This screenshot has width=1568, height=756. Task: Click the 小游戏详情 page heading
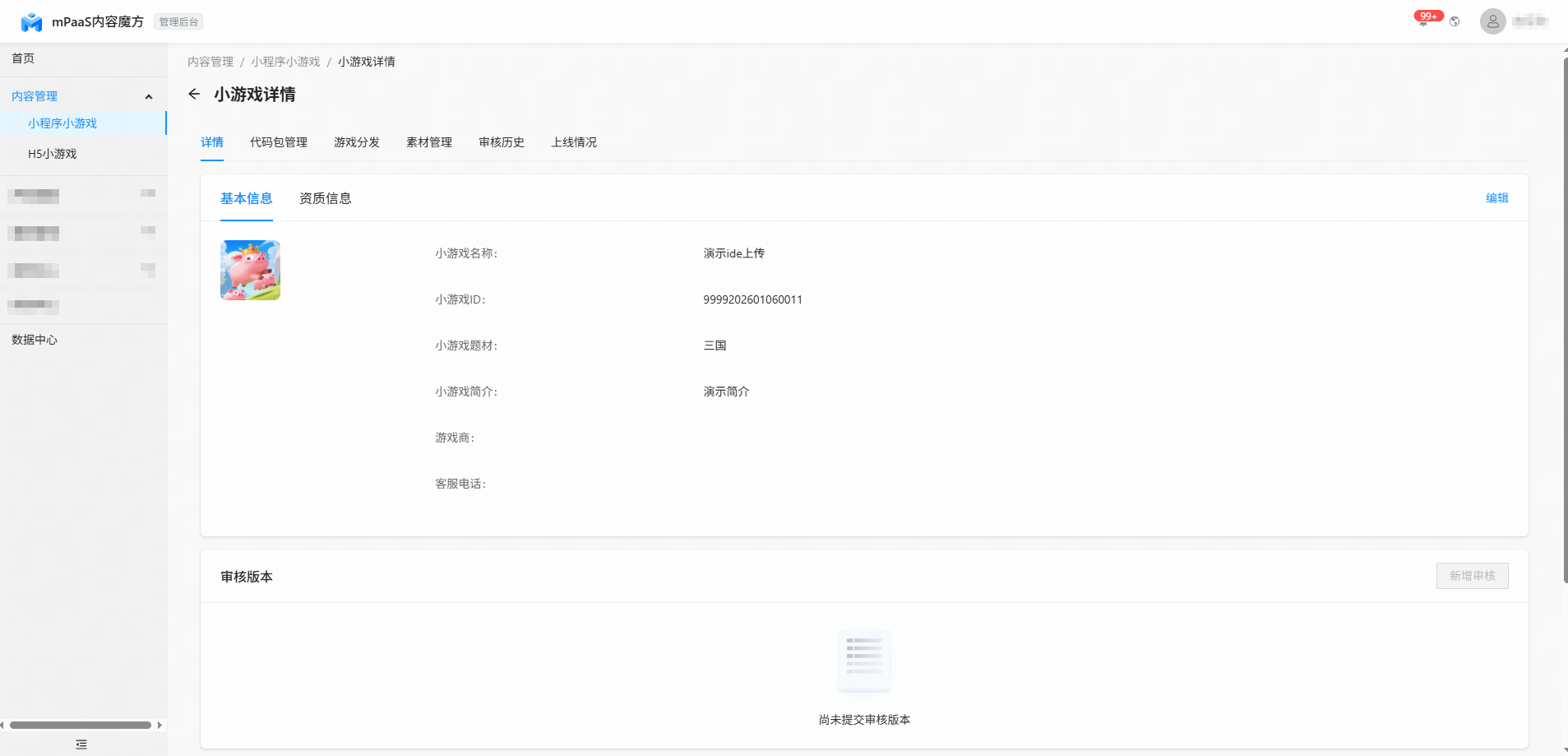255,95
